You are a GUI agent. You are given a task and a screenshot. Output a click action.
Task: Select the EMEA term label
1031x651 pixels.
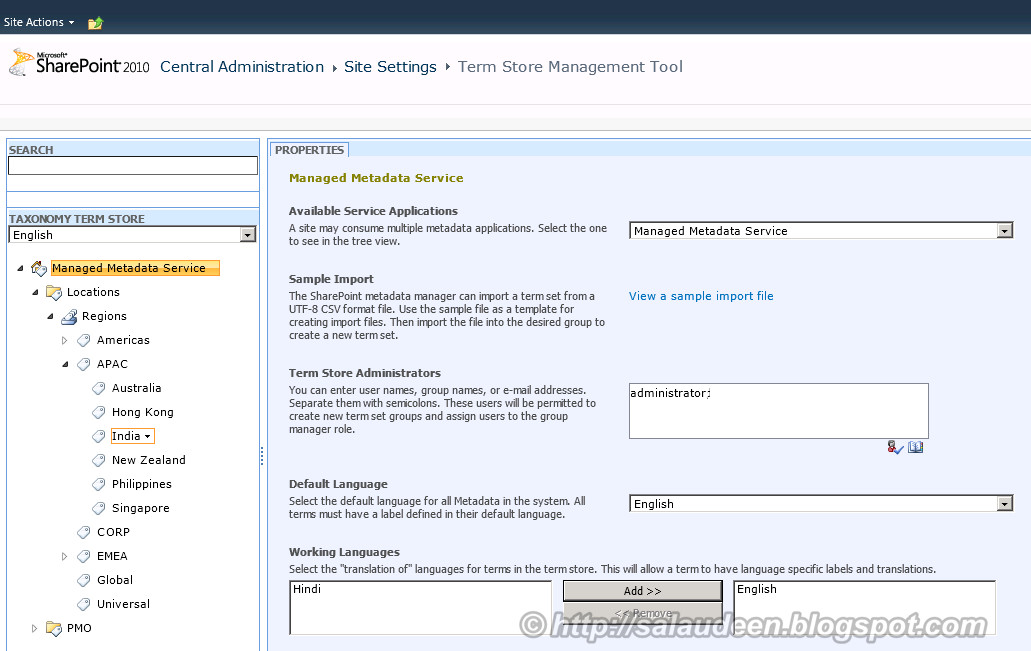[x=112, y=556]
